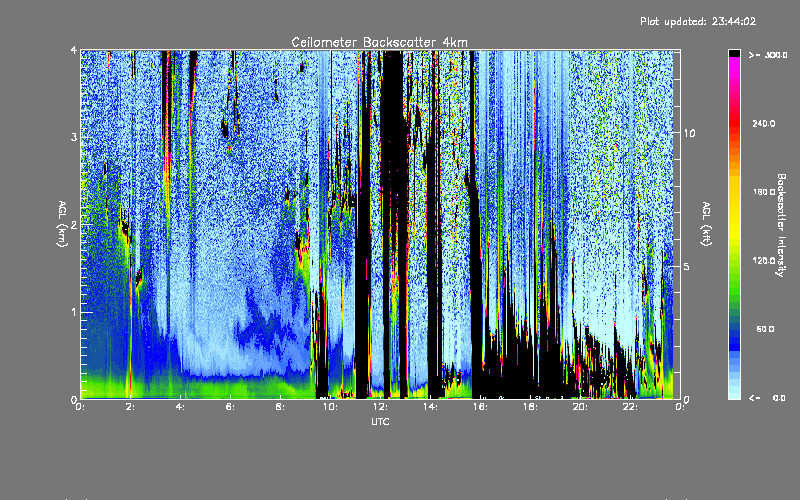The width and height of the screenshot is (800, 500).
Task: Click the 240.0 colorbar label
Action: (x=764, y=123)
